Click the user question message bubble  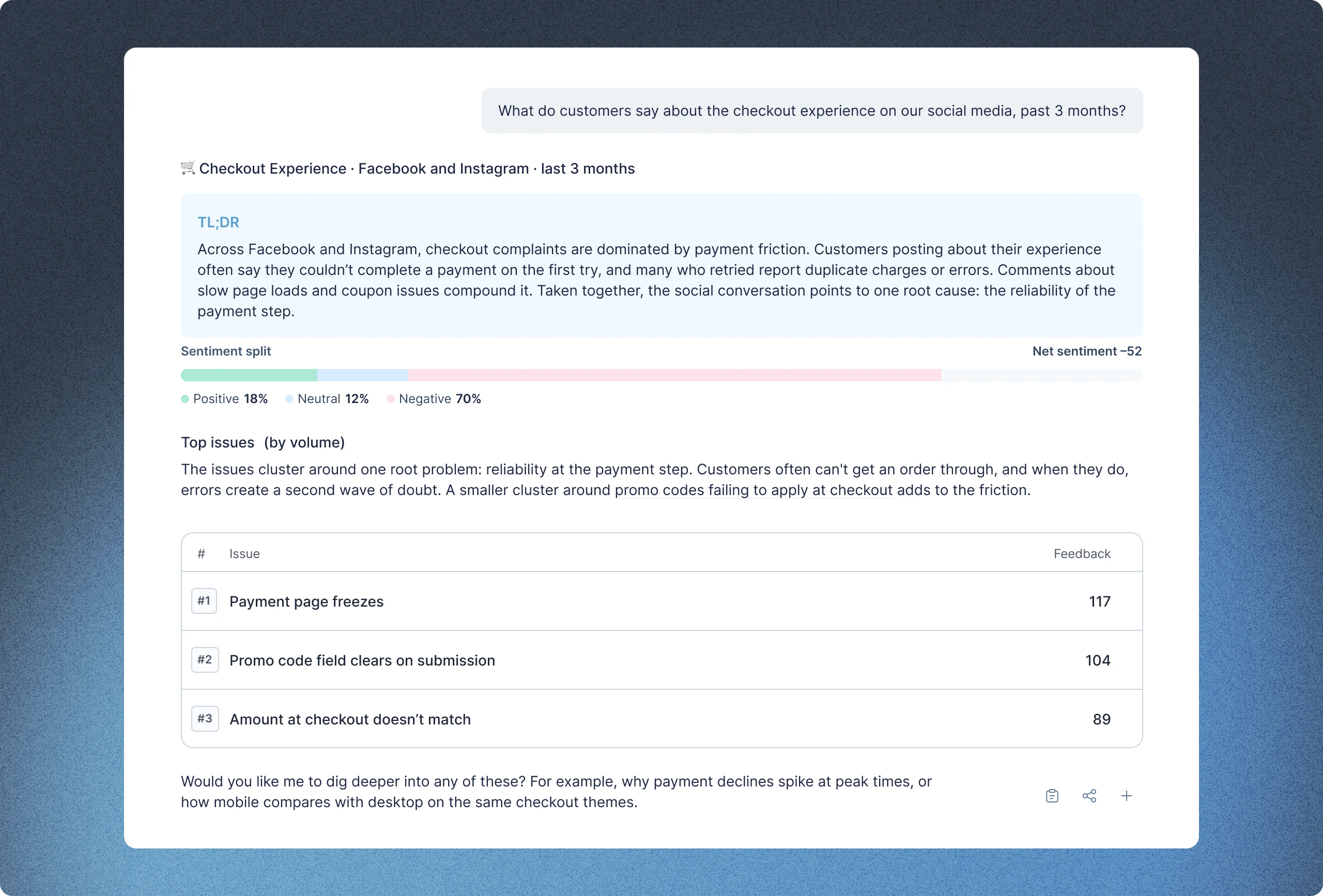click(x=812, y=111)
